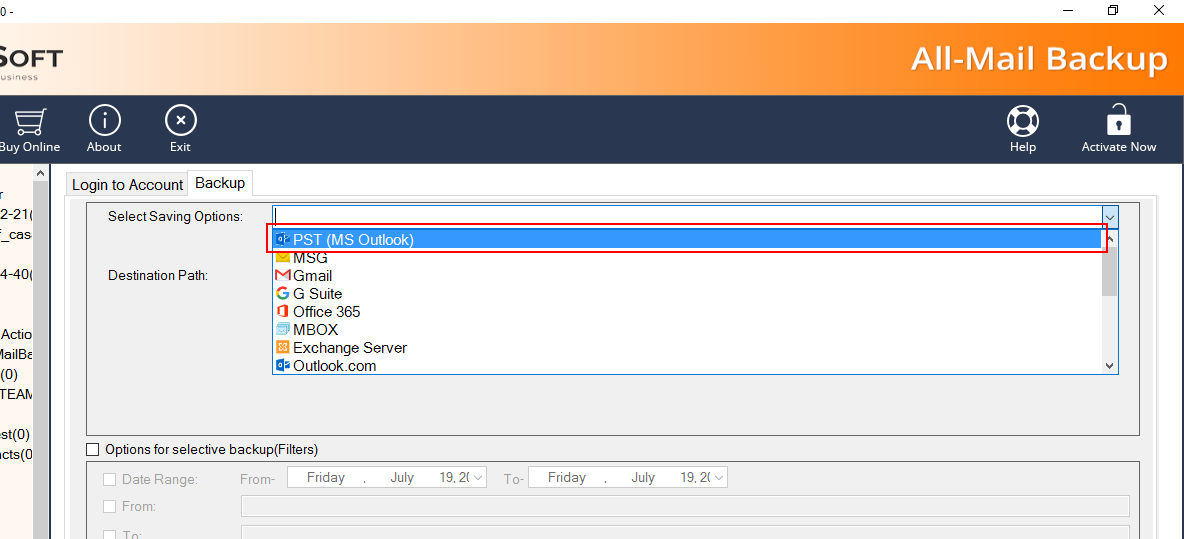
Task: Open the To- date picker dropdown
Action: click(x=719, y=478)
